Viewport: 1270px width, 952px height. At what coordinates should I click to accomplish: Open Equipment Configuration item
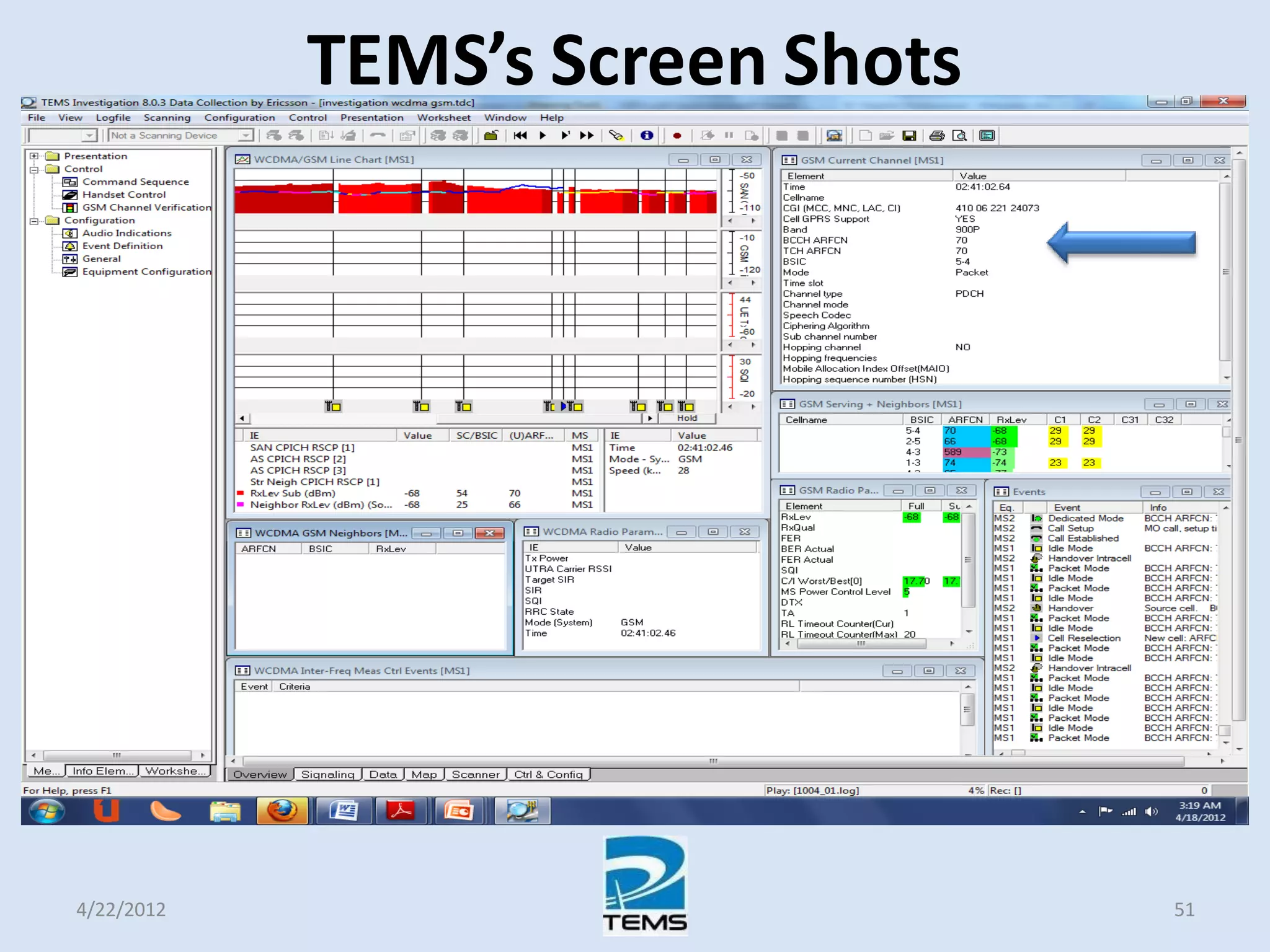[x=146, y=271]
